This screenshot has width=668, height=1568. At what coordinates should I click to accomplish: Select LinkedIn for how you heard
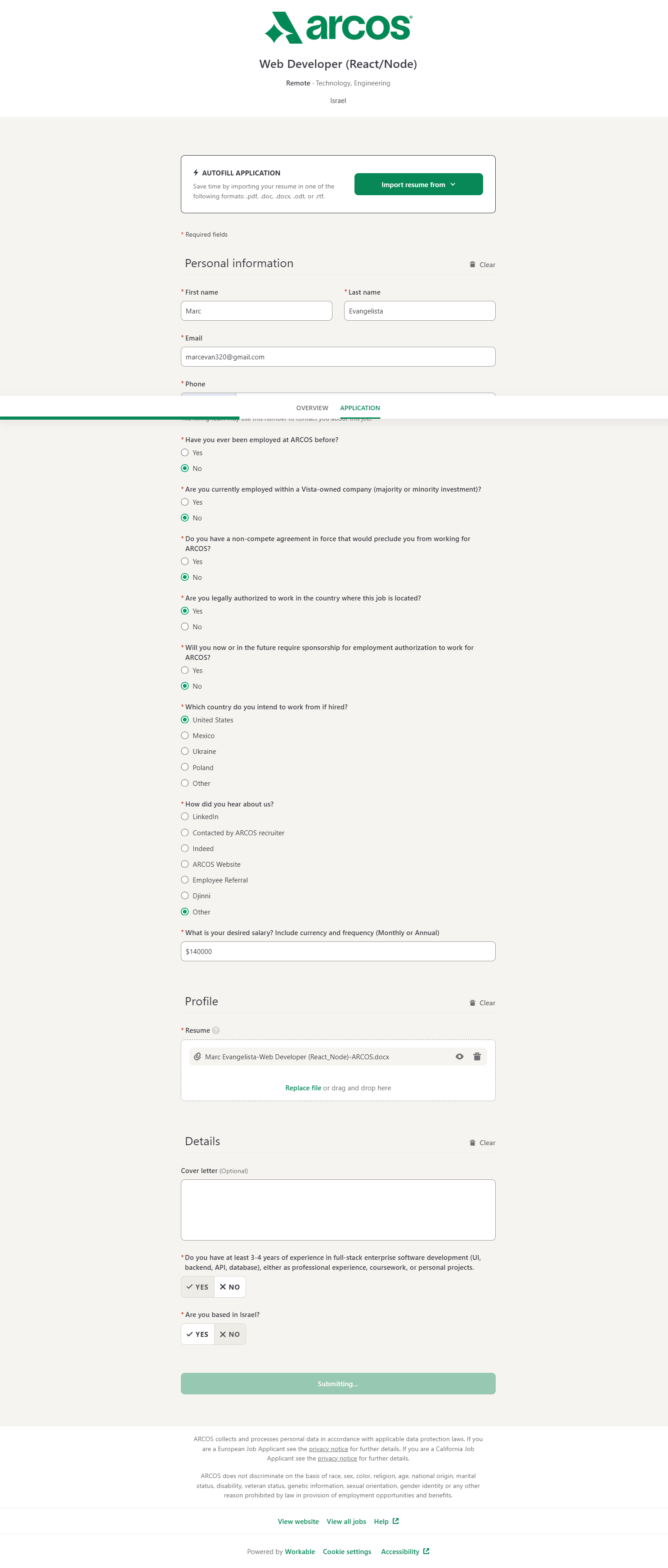click(x=185, y=817)
